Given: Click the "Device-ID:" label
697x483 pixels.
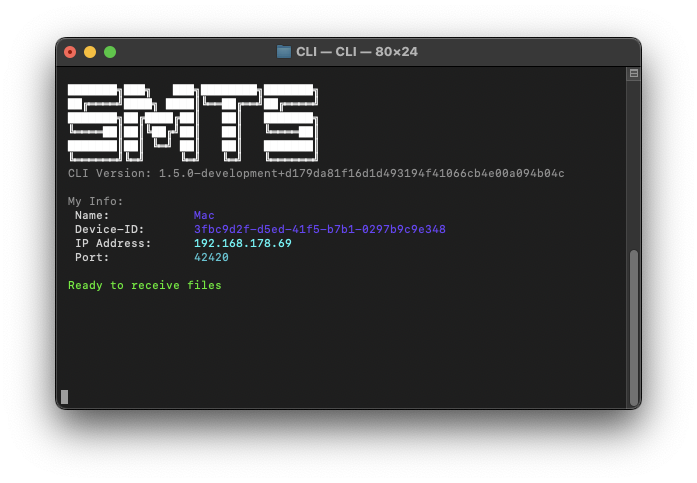Looking at the screenshot, I should [109, 229].
